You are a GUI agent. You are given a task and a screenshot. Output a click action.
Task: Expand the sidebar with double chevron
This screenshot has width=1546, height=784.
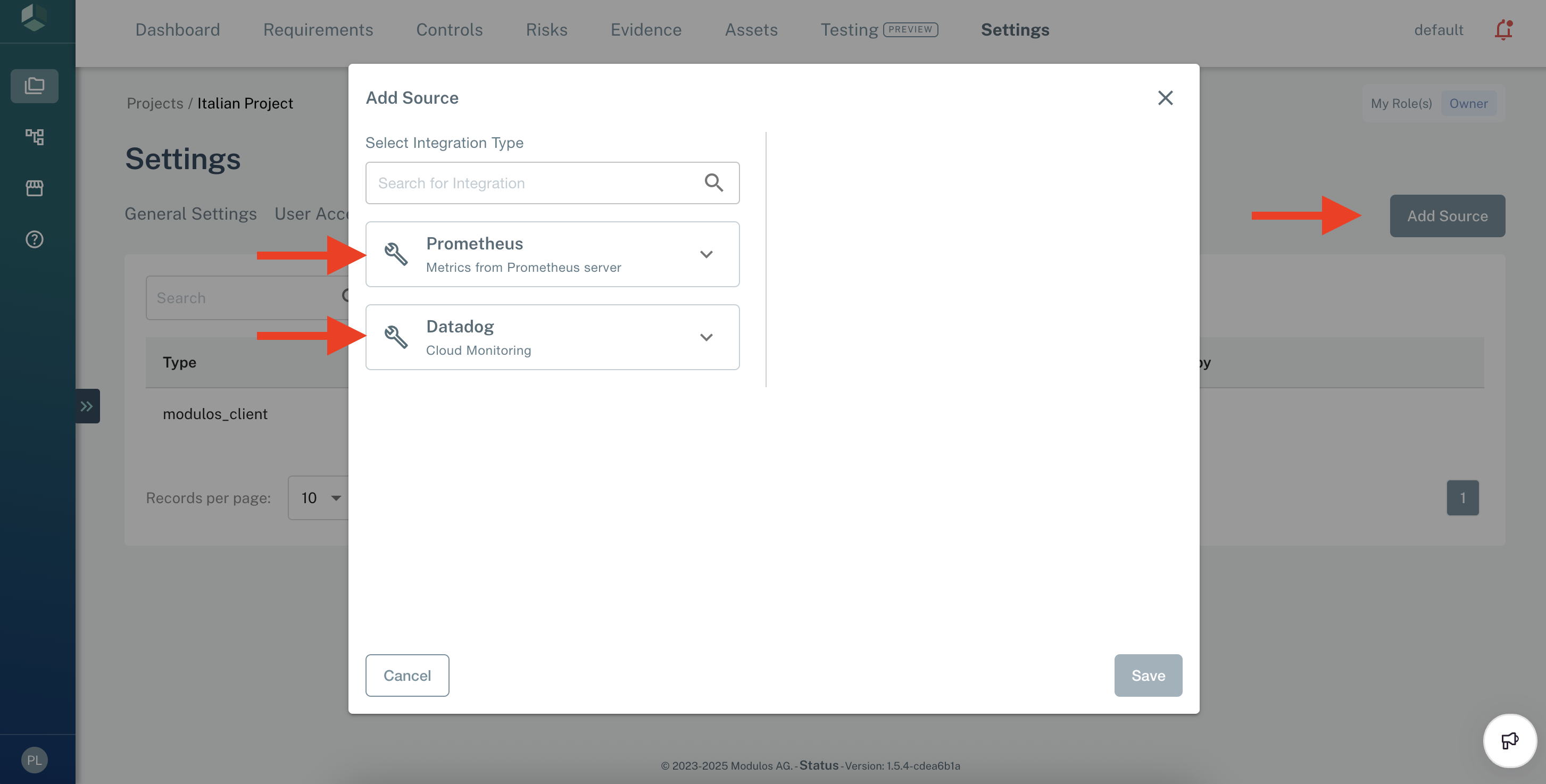[87, 406]
